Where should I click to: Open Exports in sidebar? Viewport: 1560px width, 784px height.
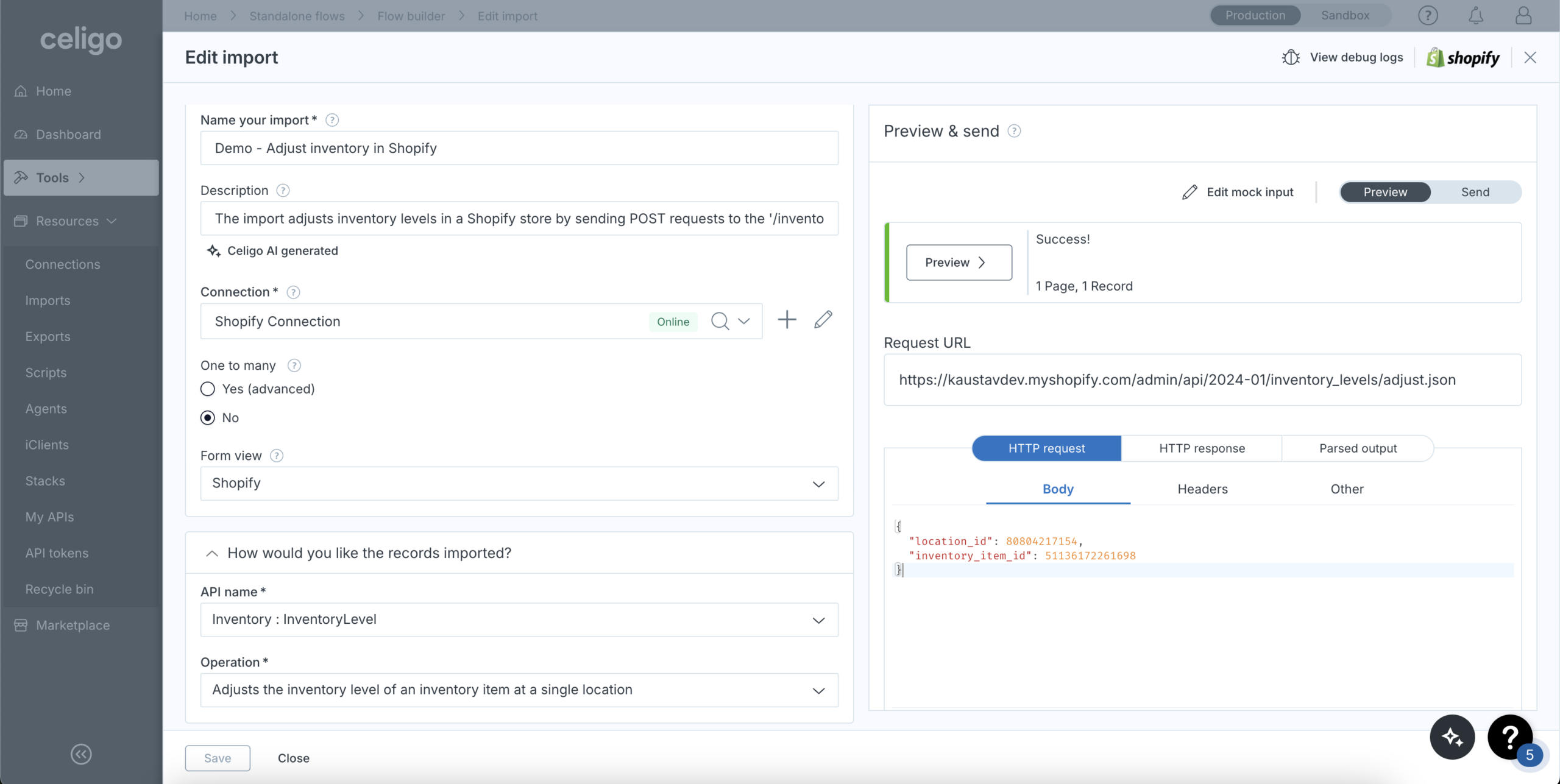pos(48,337)
